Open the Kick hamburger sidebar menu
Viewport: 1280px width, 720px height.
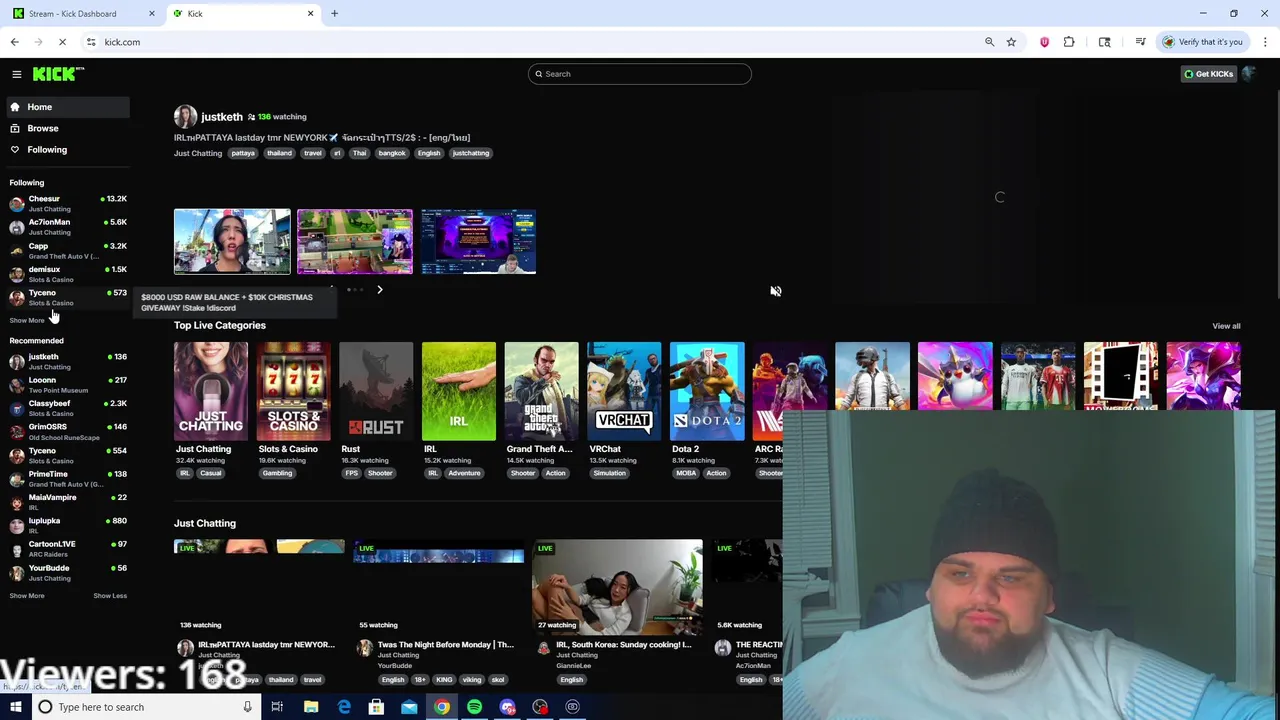tap(17, 74)
